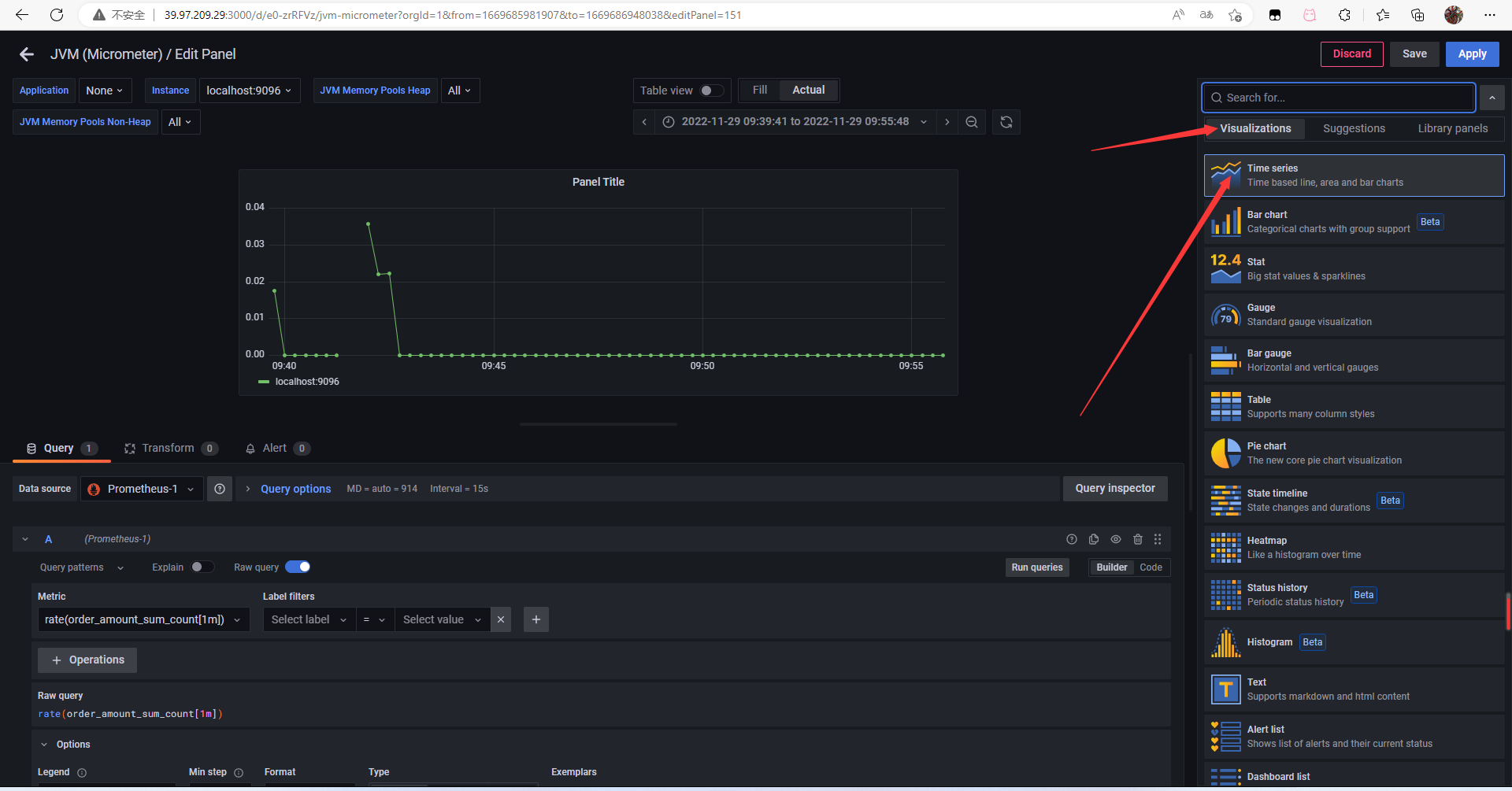Viewport: 1512px width, 791px height.
Task: Select the Table visualization icon
Action: pos(1225,407)
